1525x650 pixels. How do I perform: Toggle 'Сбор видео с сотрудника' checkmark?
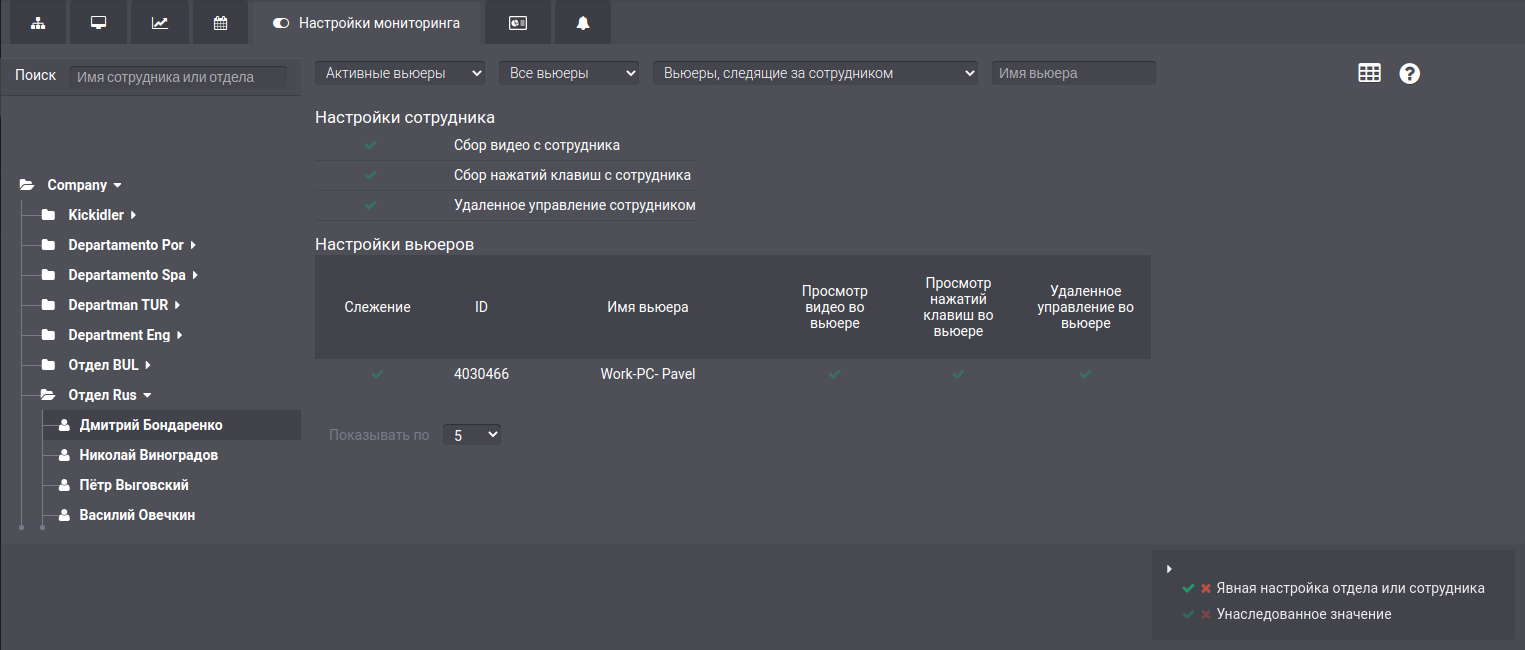coord(371,145)
